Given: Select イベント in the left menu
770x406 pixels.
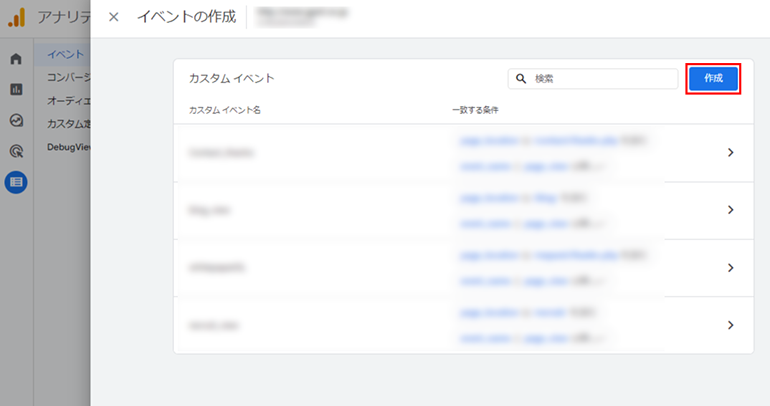Looking at the screenshot, I should click(66, 54).
